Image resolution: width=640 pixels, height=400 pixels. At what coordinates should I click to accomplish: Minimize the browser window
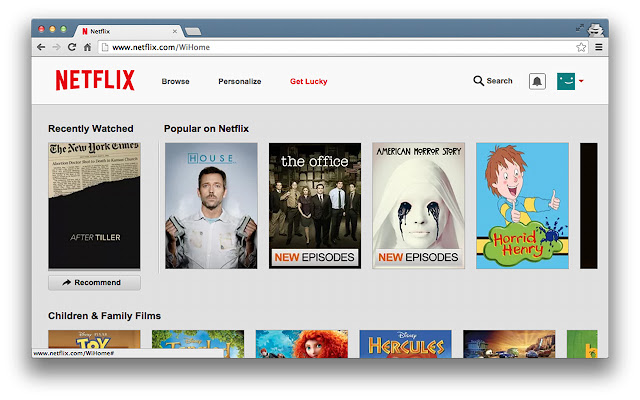coord(52,29)
